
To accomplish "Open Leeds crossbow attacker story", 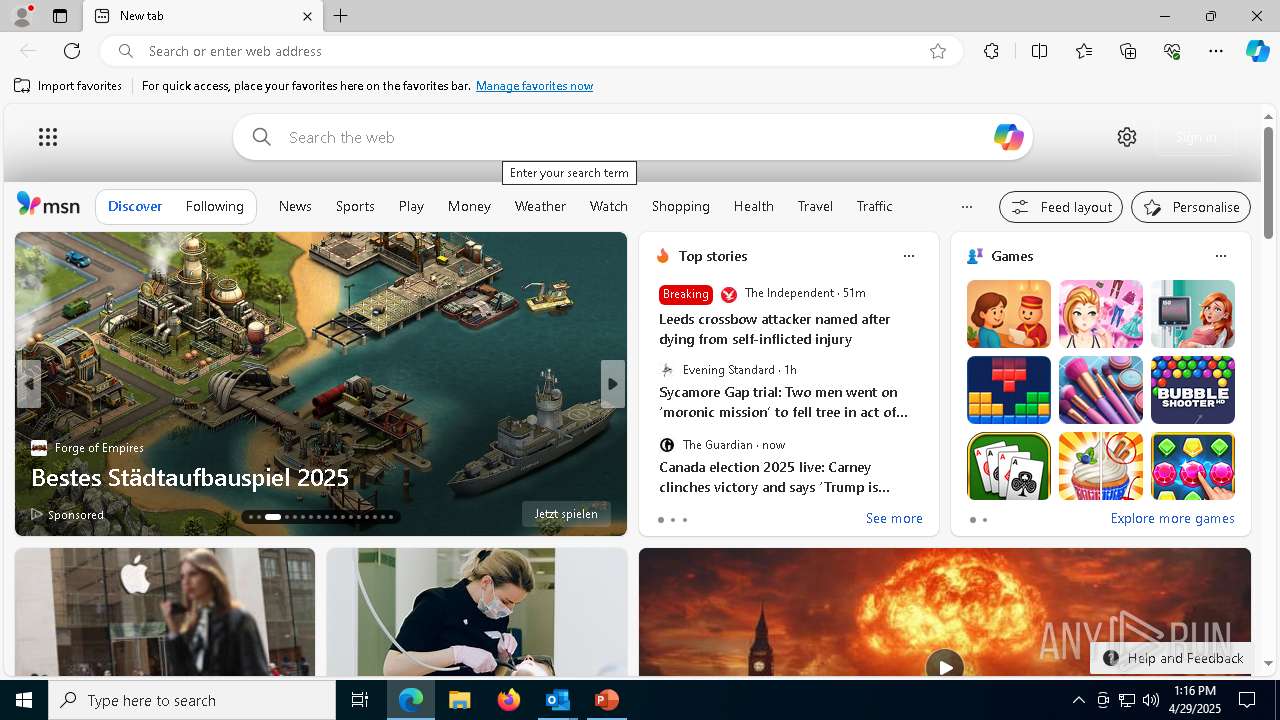I will (x=774, y=329).
